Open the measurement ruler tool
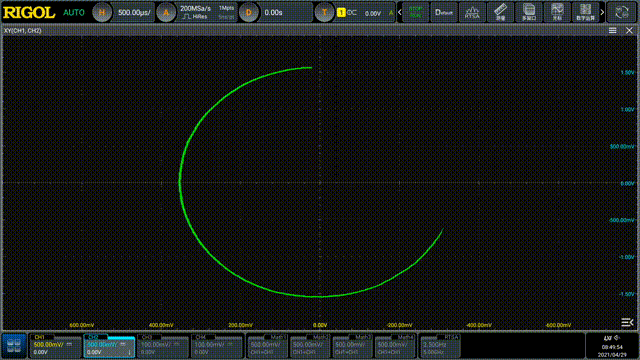This screenshot has height=360, width=640. point(500,12)
